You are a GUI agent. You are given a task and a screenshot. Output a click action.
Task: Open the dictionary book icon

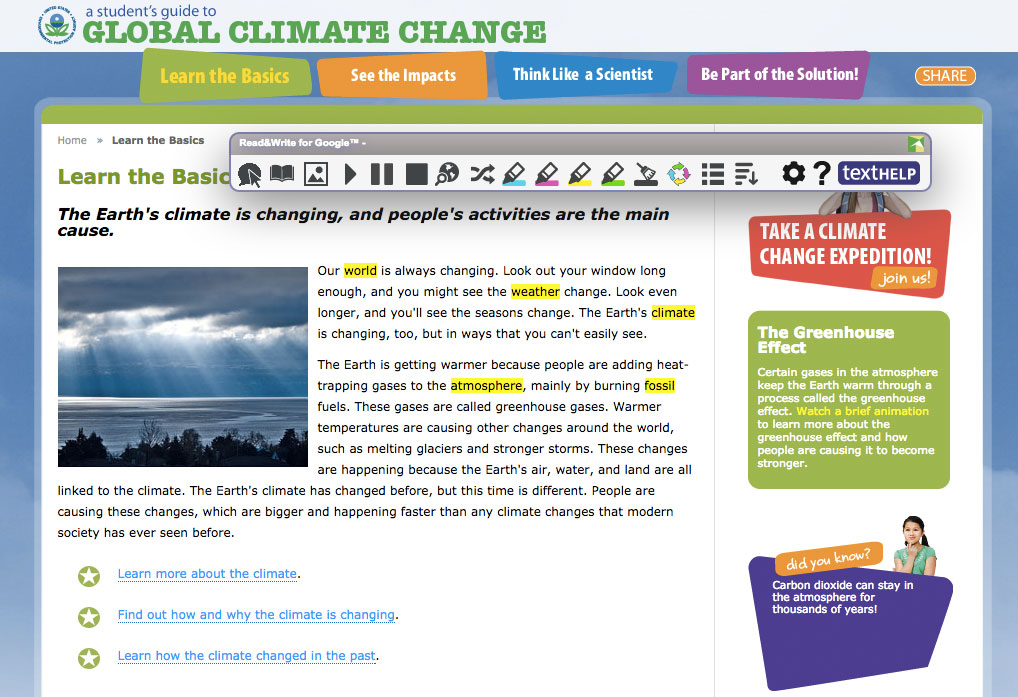[x=283, y=174]
